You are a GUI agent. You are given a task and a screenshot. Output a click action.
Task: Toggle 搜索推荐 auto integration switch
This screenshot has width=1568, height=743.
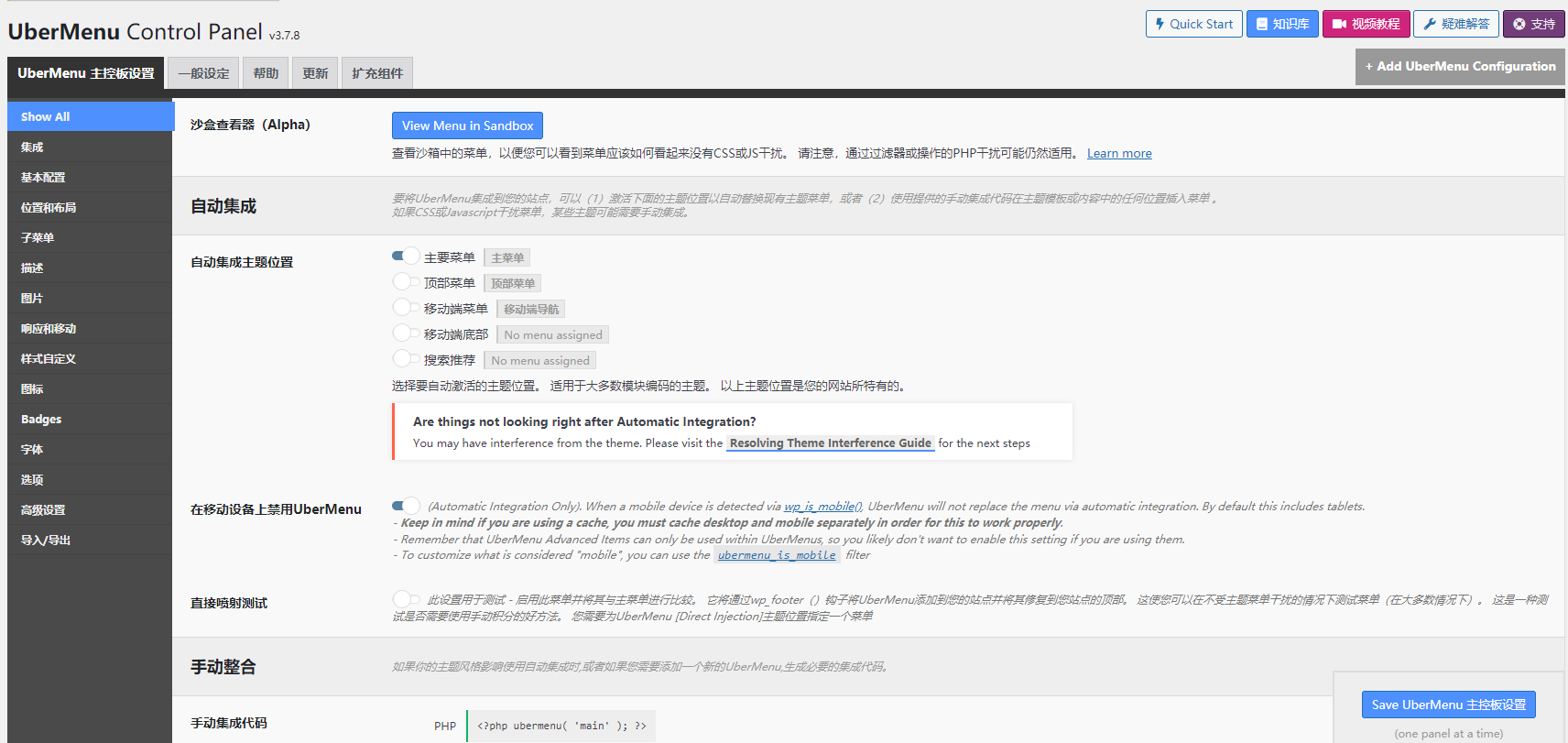pos(406,358)
